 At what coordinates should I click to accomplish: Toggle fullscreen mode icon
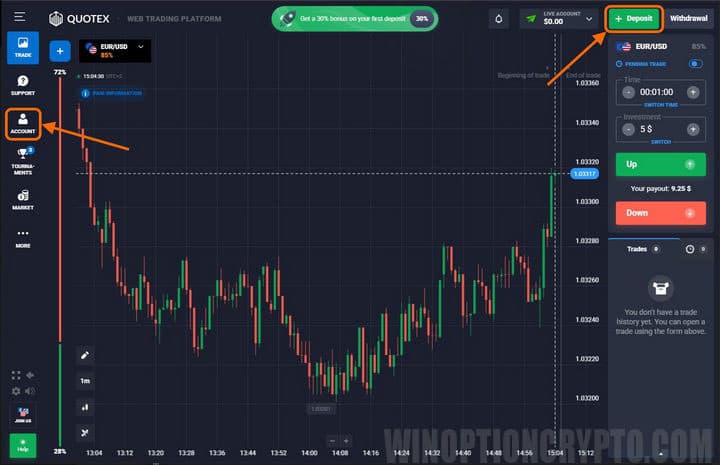point(16,375)
